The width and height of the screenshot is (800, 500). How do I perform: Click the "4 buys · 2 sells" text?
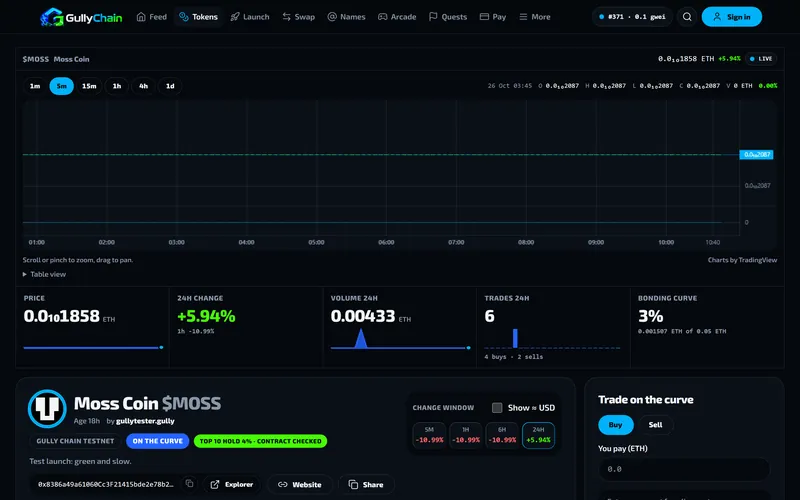click(513, 357)
